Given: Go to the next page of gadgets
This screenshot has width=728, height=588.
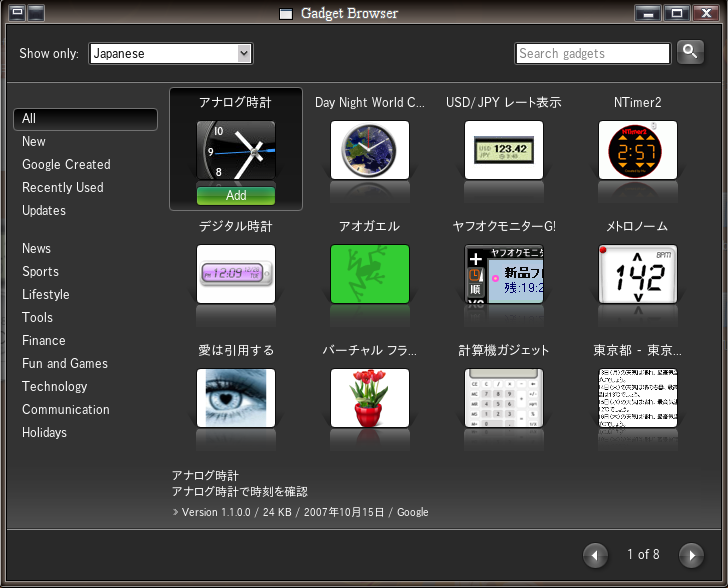Looking at the screenshot, I should coord(691,555).
